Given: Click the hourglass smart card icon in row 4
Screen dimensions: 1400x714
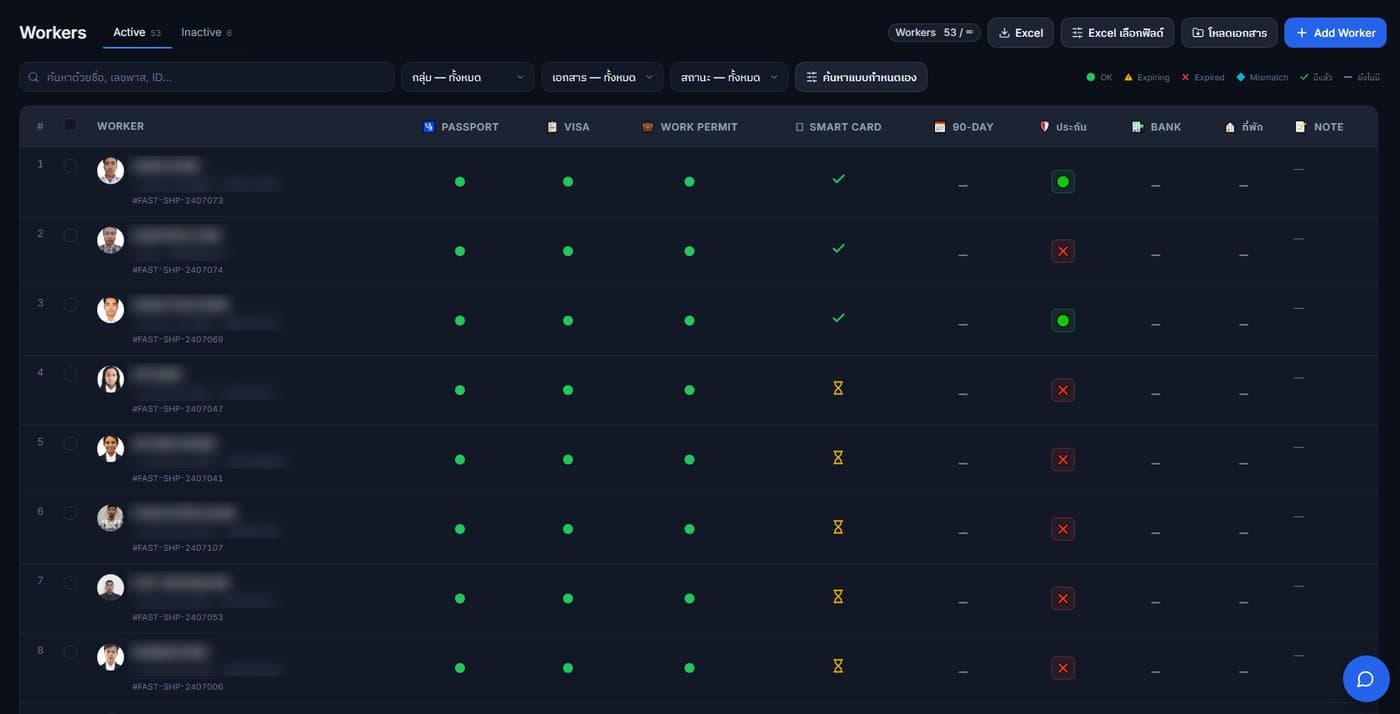Looking at the screenshot, I should (x=838, y=388).
